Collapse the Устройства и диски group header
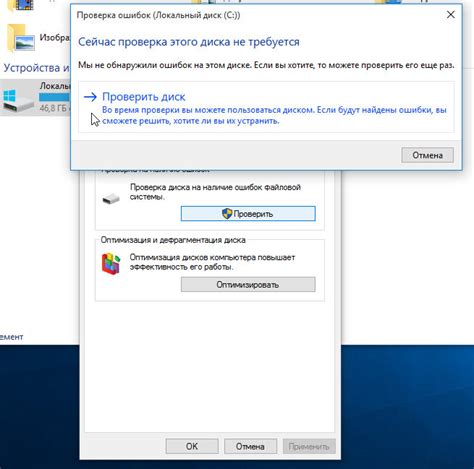The image size is (474, 469). click(x=37, y=68)
